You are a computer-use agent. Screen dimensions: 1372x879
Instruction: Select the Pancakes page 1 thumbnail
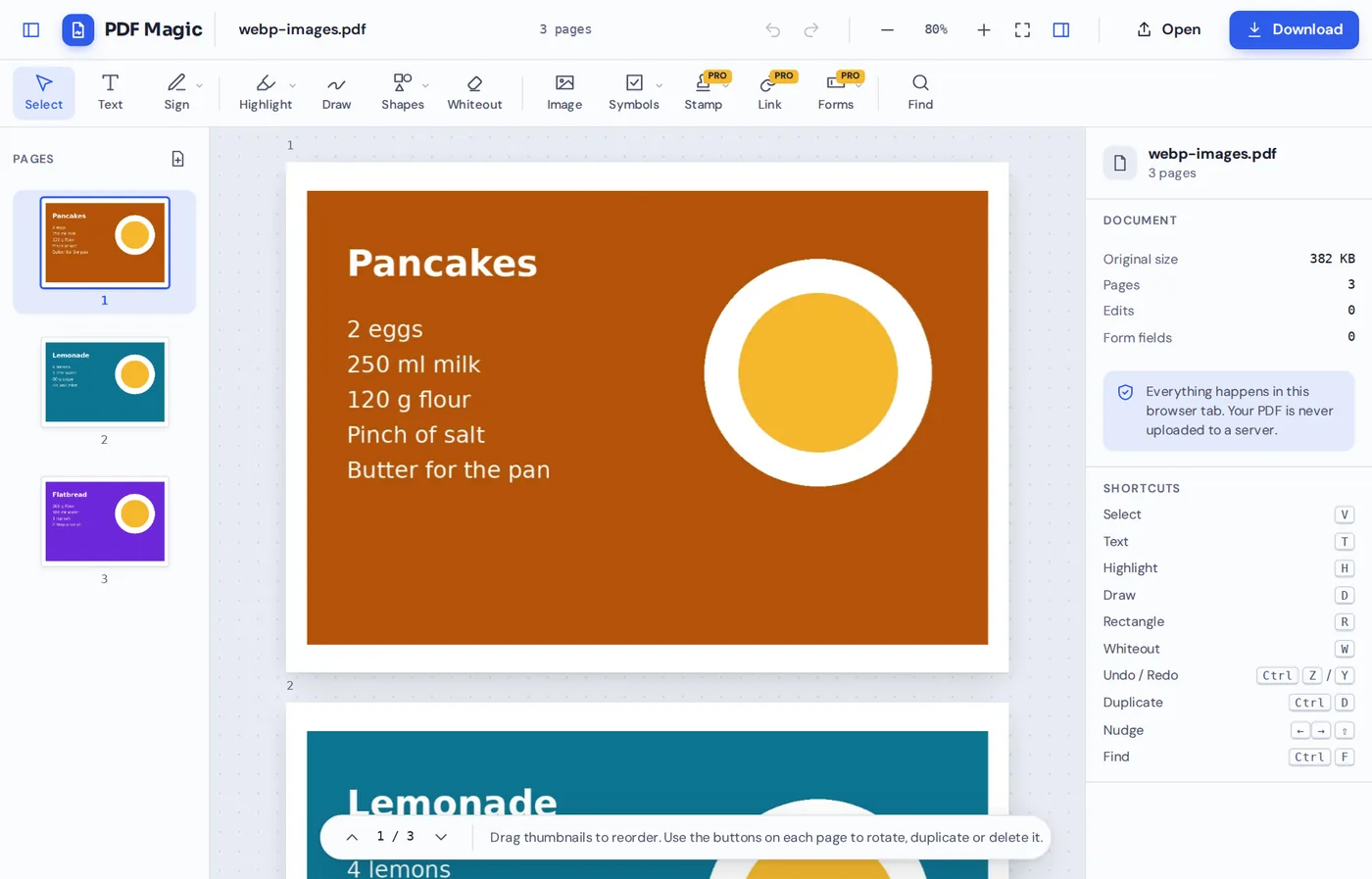click(105, 242)
